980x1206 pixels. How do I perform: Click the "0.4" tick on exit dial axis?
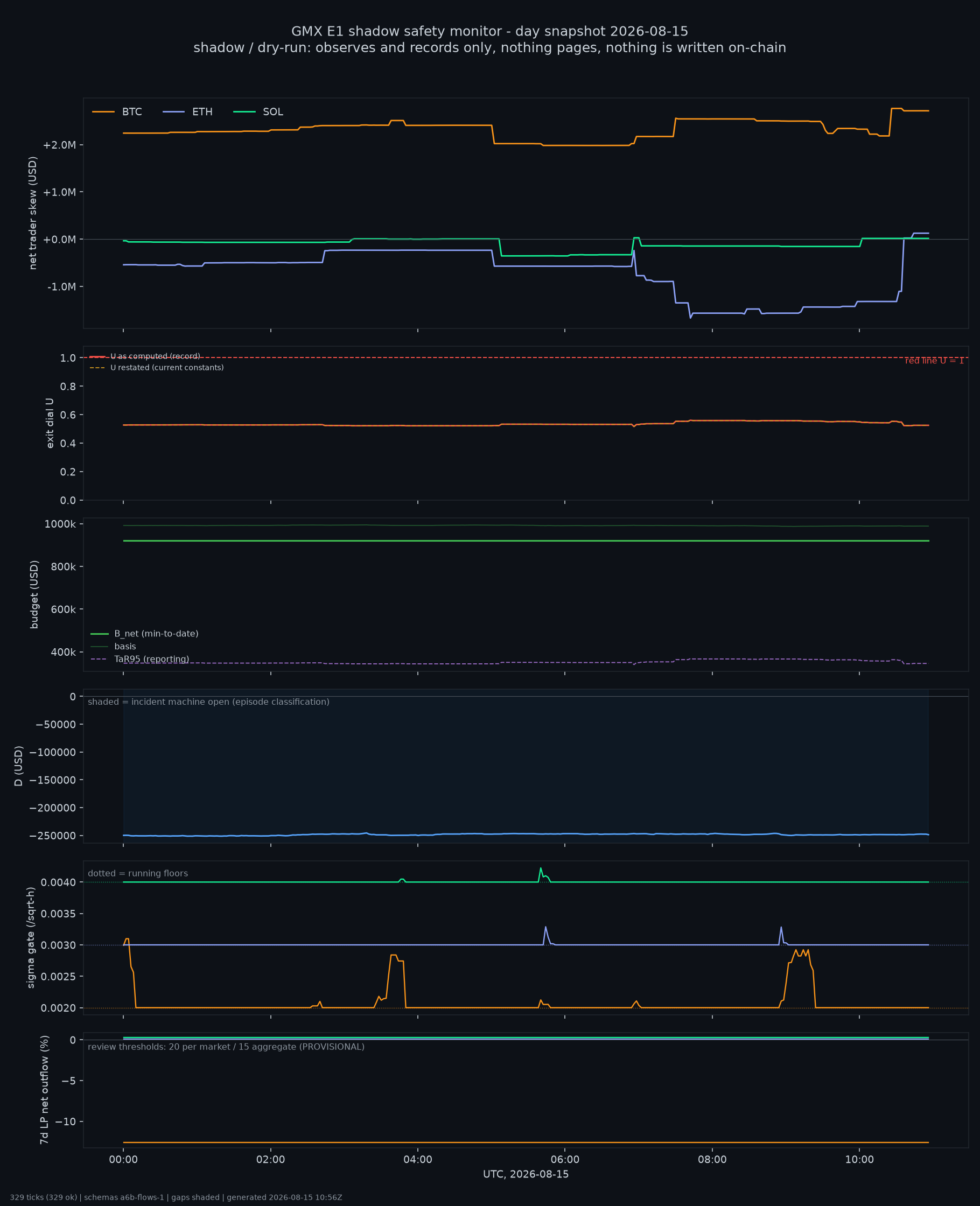pos(68,444)
